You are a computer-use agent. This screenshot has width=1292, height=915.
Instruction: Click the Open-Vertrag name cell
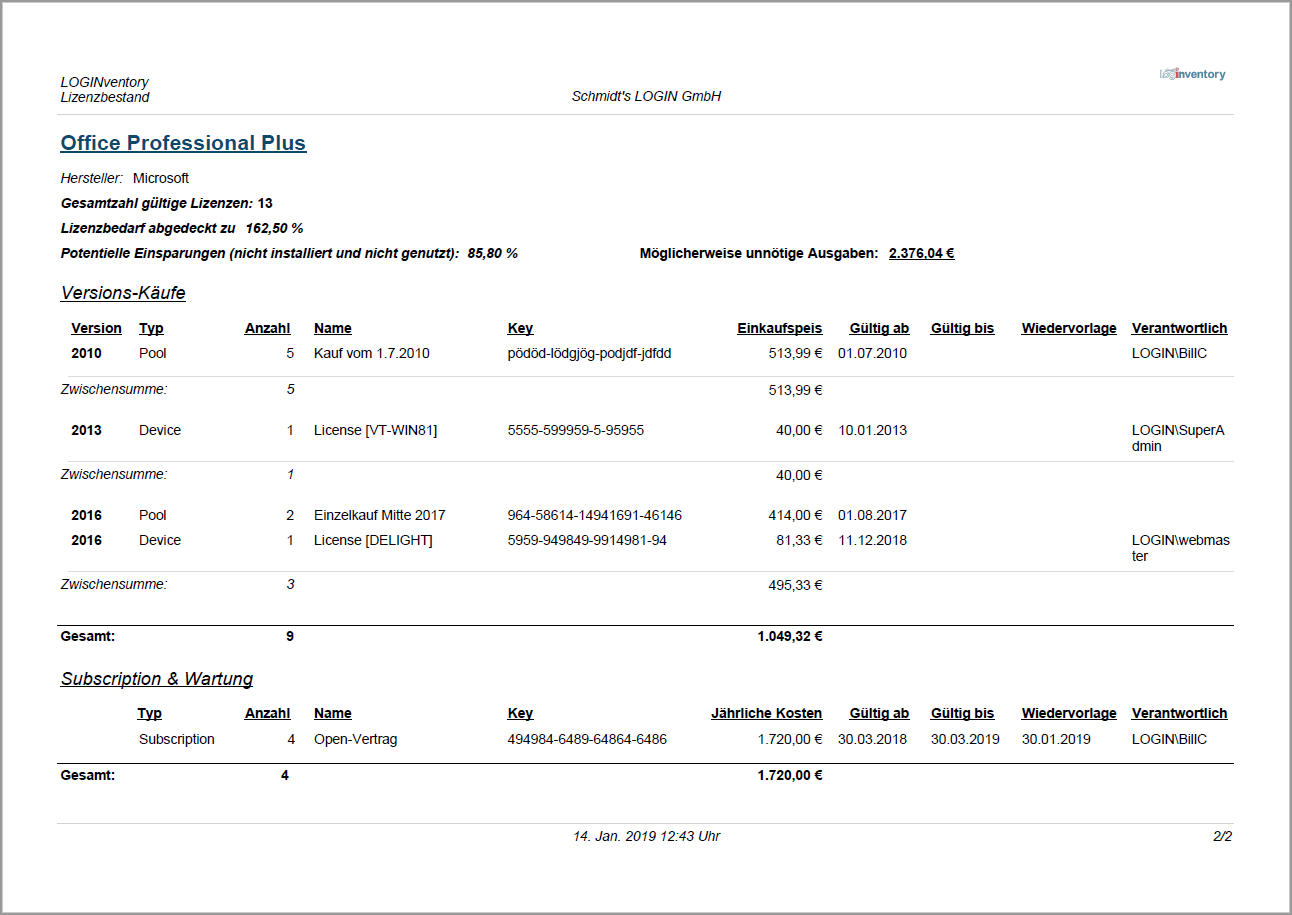click(x=355, y=739)
